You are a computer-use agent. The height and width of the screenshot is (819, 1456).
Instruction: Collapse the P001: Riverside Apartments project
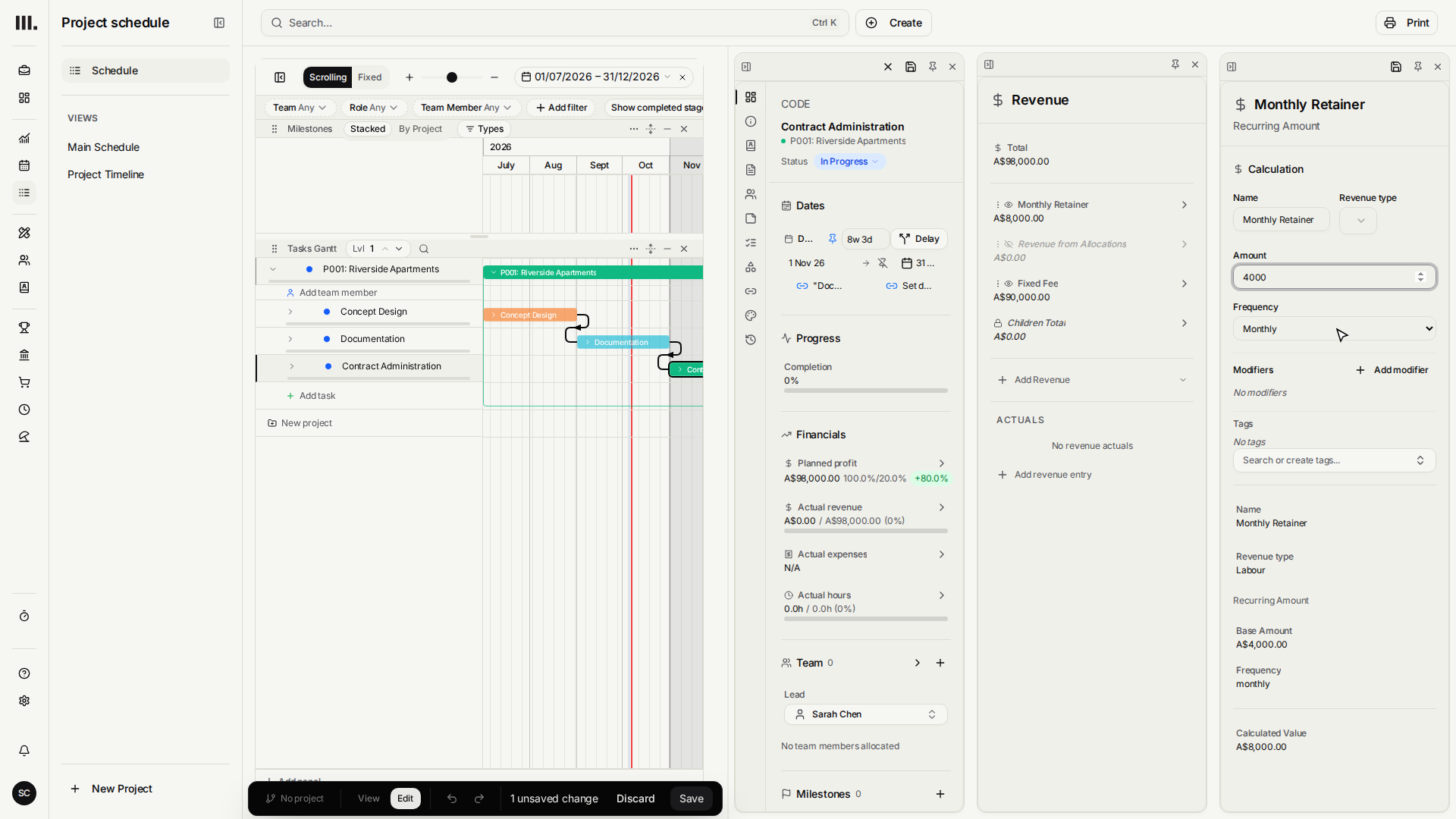click(x=273, y=269)
